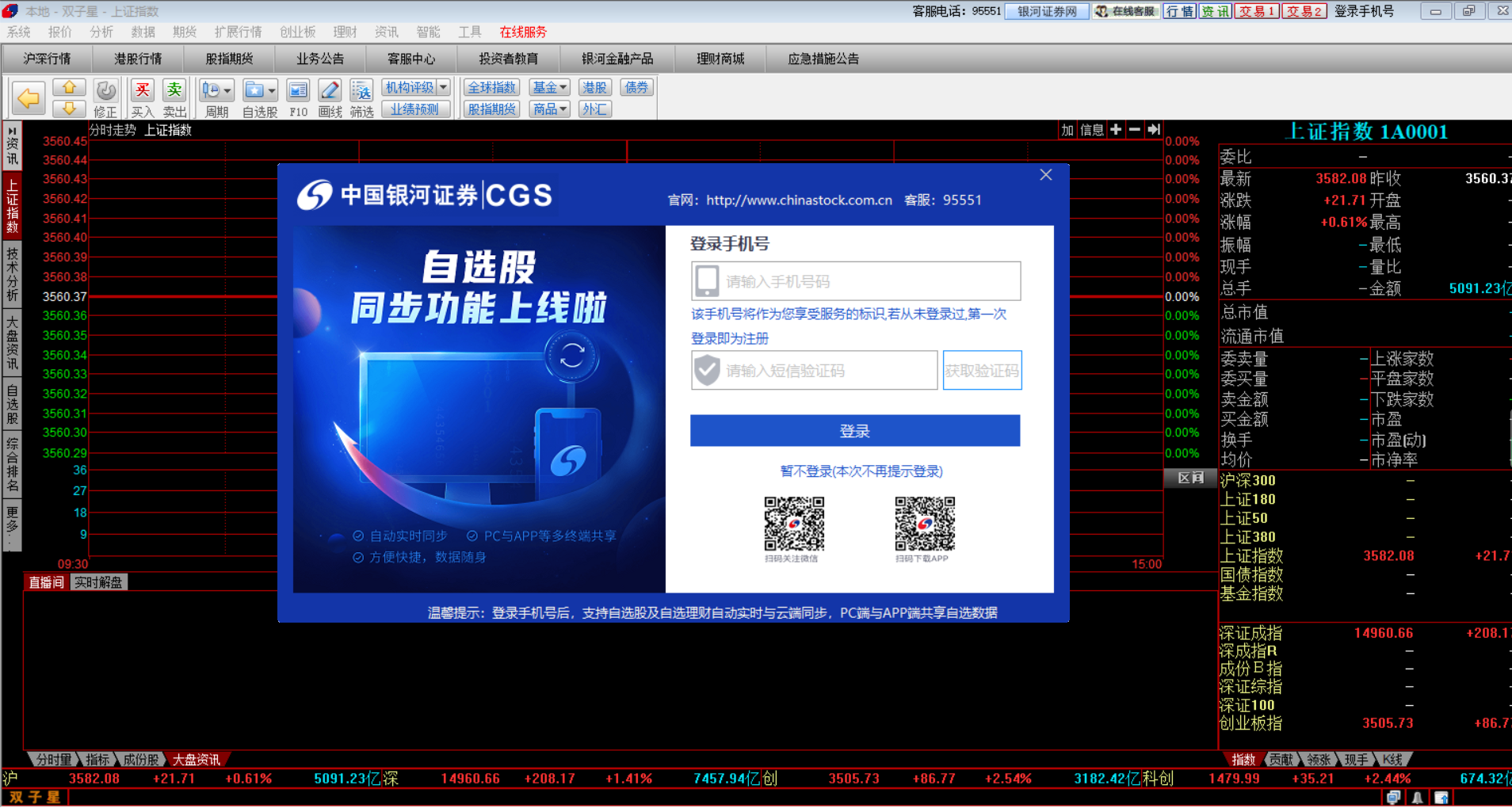Open the chinastock.com.cn website link

point(799,200)
